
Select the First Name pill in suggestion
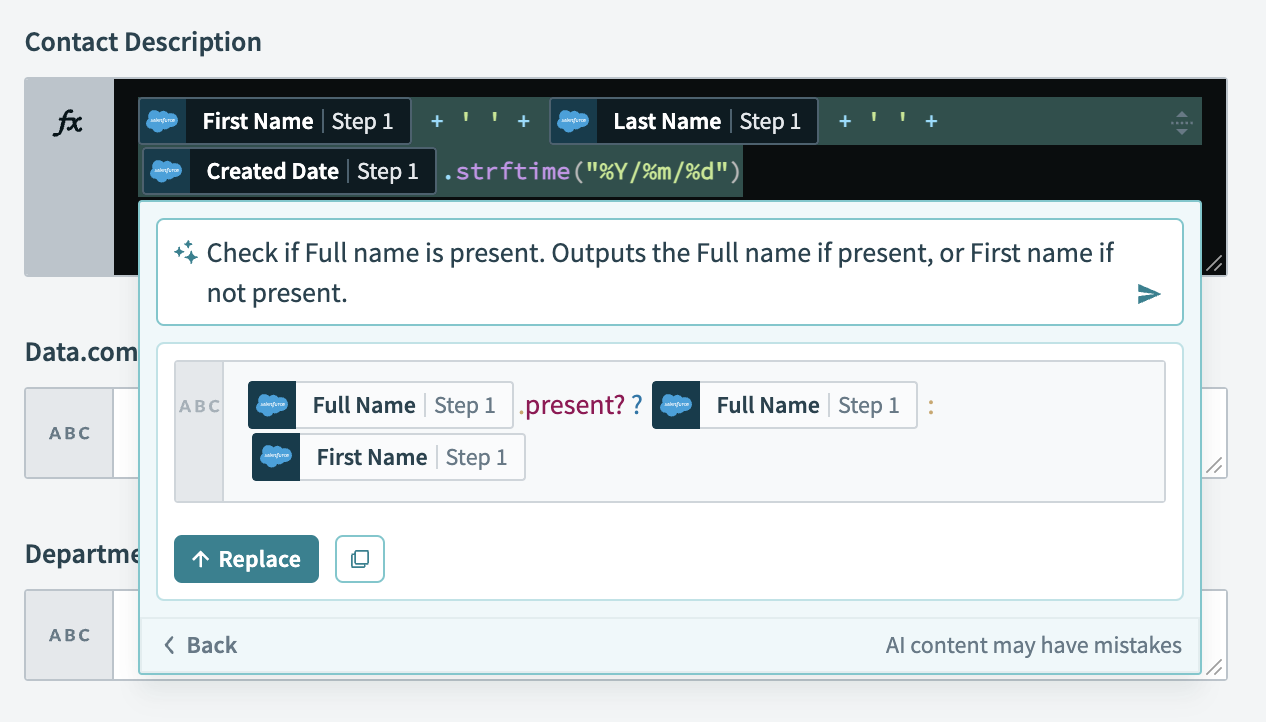[389, 457]
